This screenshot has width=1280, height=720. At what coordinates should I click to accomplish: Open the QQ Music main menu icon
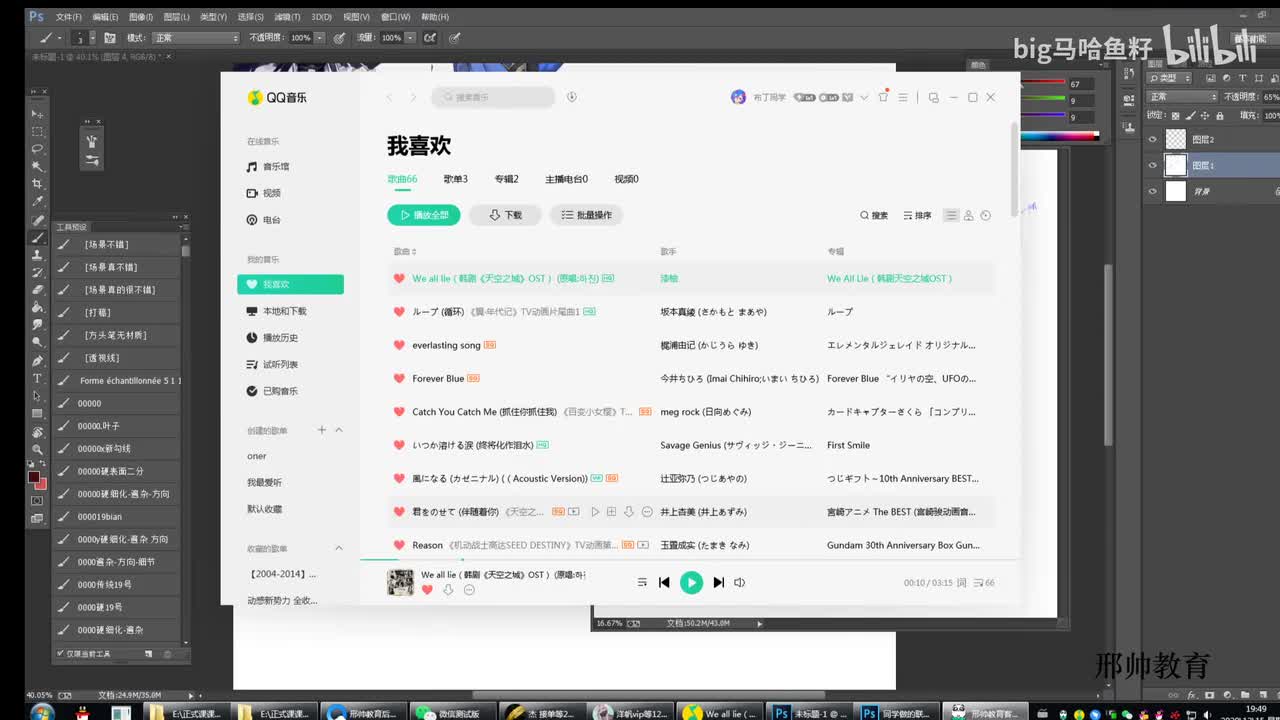coord(903,97)
